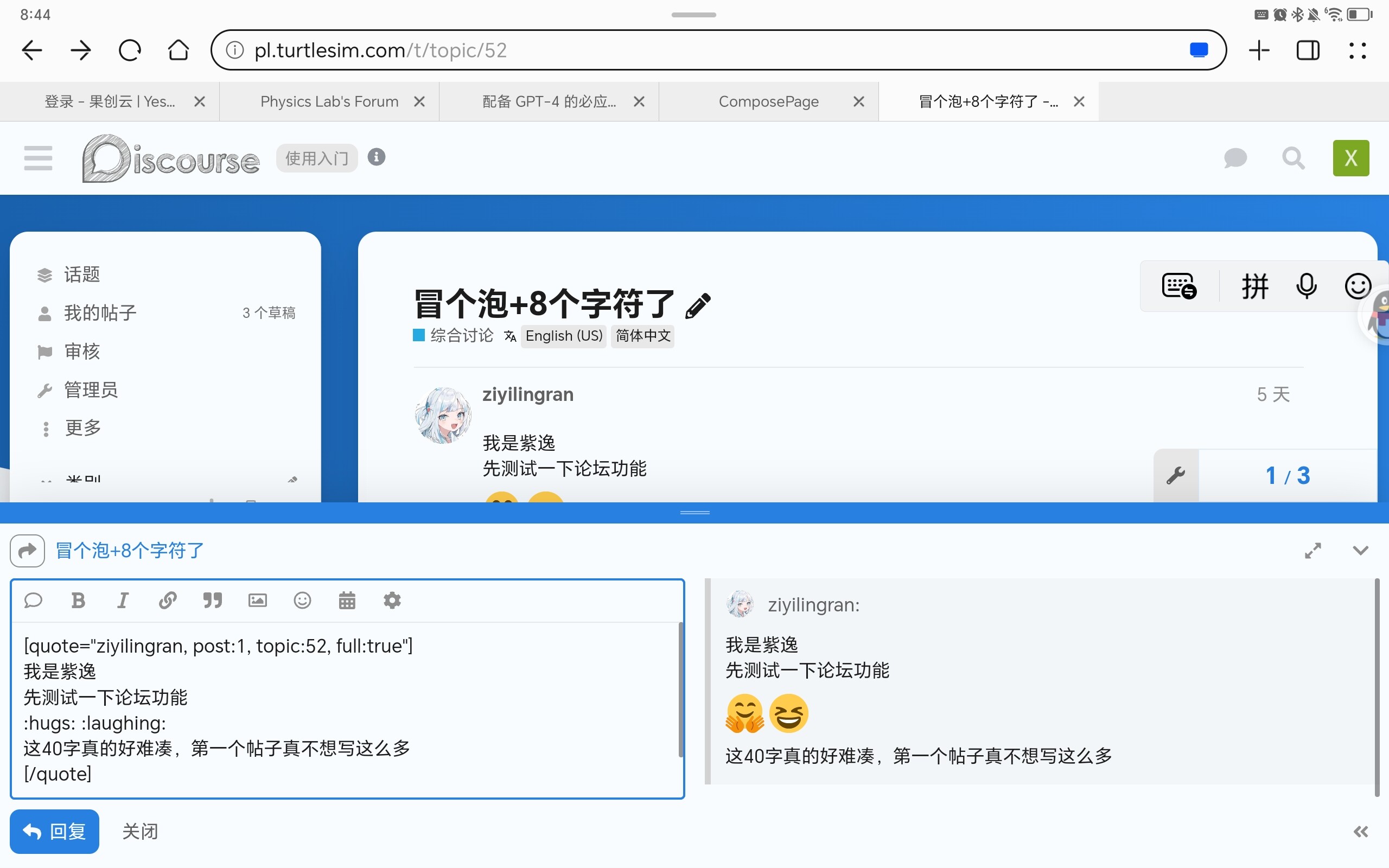Click the Italic formatting icon

coord(122,601)
